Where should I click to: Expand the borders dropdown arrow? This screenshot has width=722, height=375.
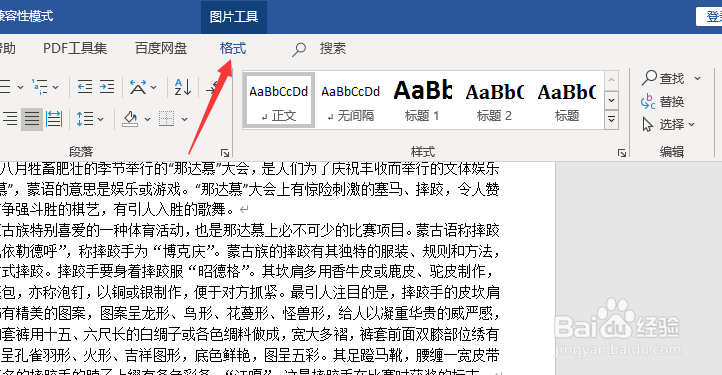(x=184, y=119)
